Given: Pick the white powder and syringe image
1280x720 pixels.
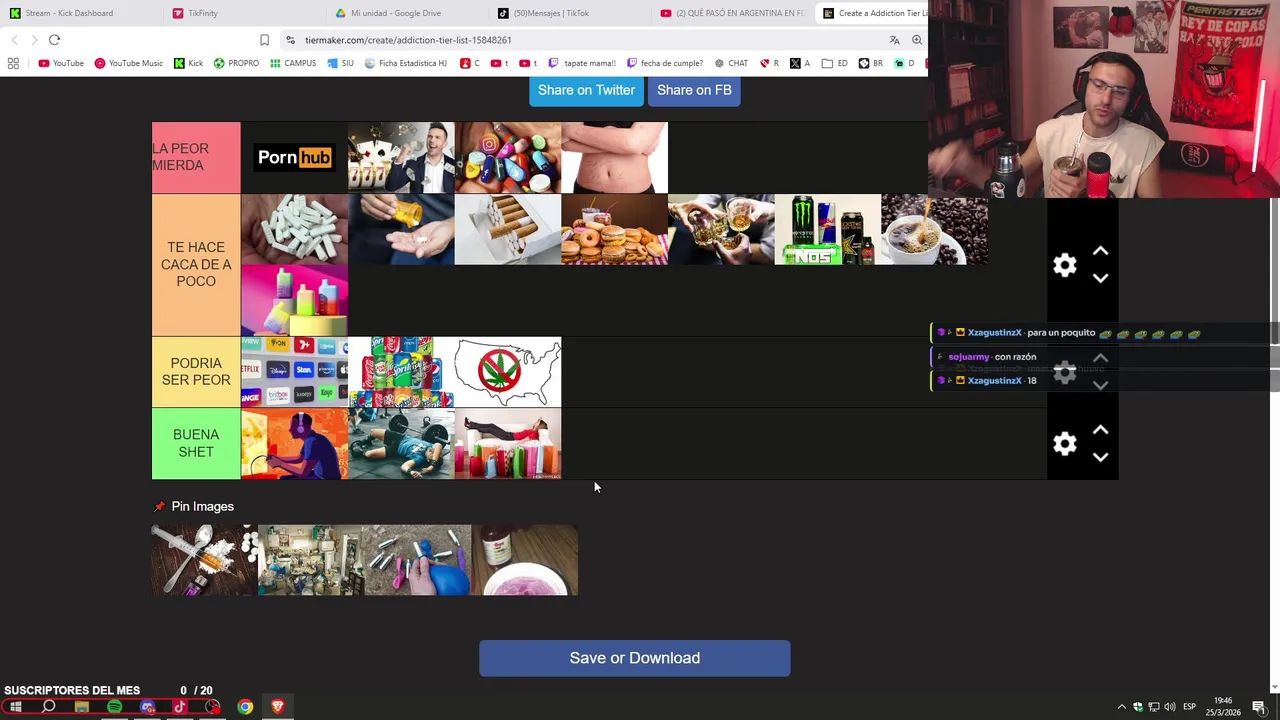Looking at the screenshot, I should [x=205, y=560].
